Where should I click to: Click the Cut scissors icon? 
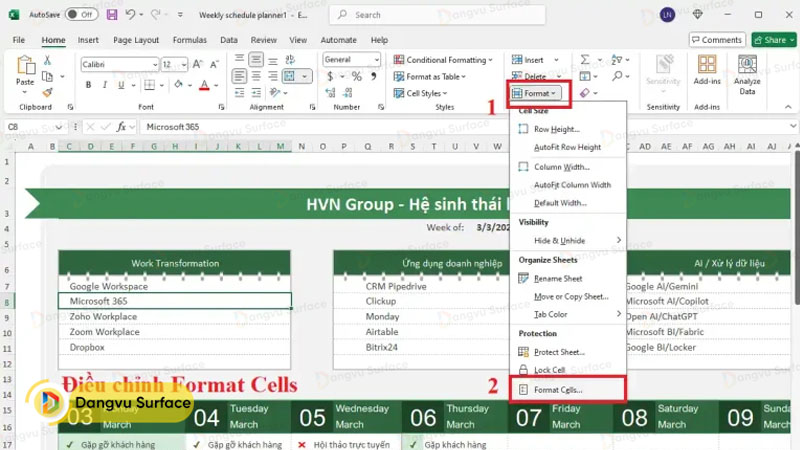tap(47, 60)
